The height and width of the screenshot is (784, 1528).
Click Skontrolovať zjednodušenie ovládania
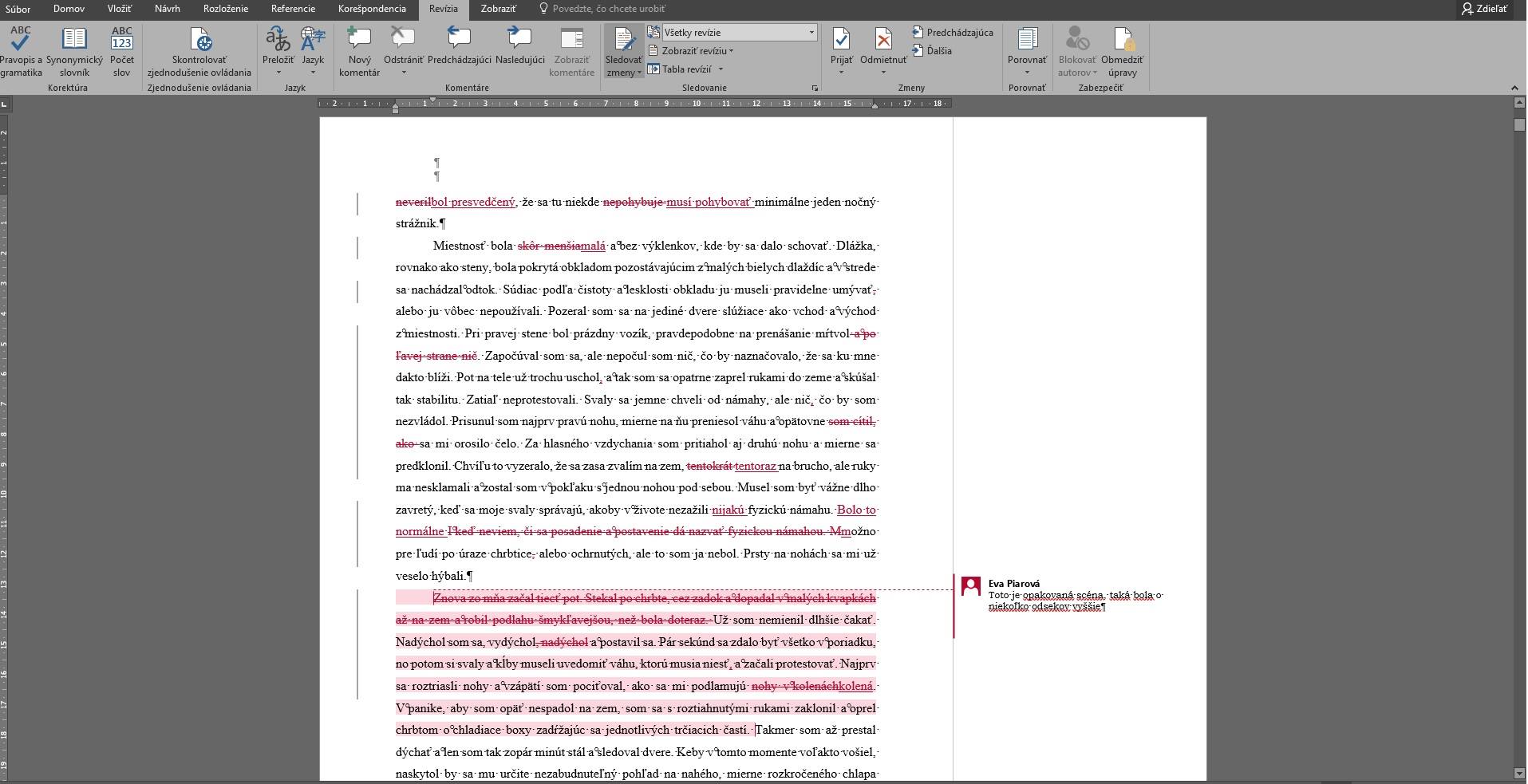click(x=199, y=51)
